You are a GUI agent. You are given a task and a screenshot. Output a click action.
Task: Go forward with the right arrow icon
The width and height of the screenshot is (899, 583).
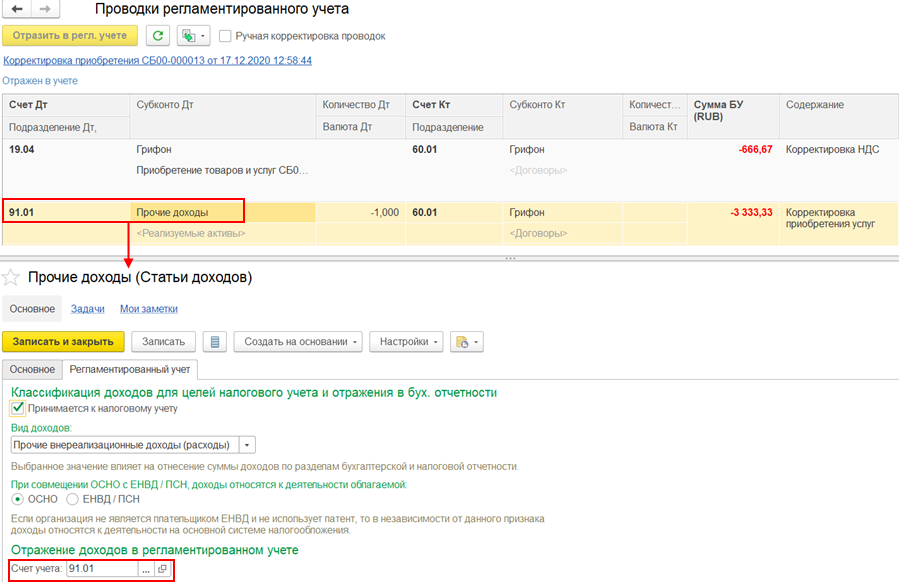45,9
